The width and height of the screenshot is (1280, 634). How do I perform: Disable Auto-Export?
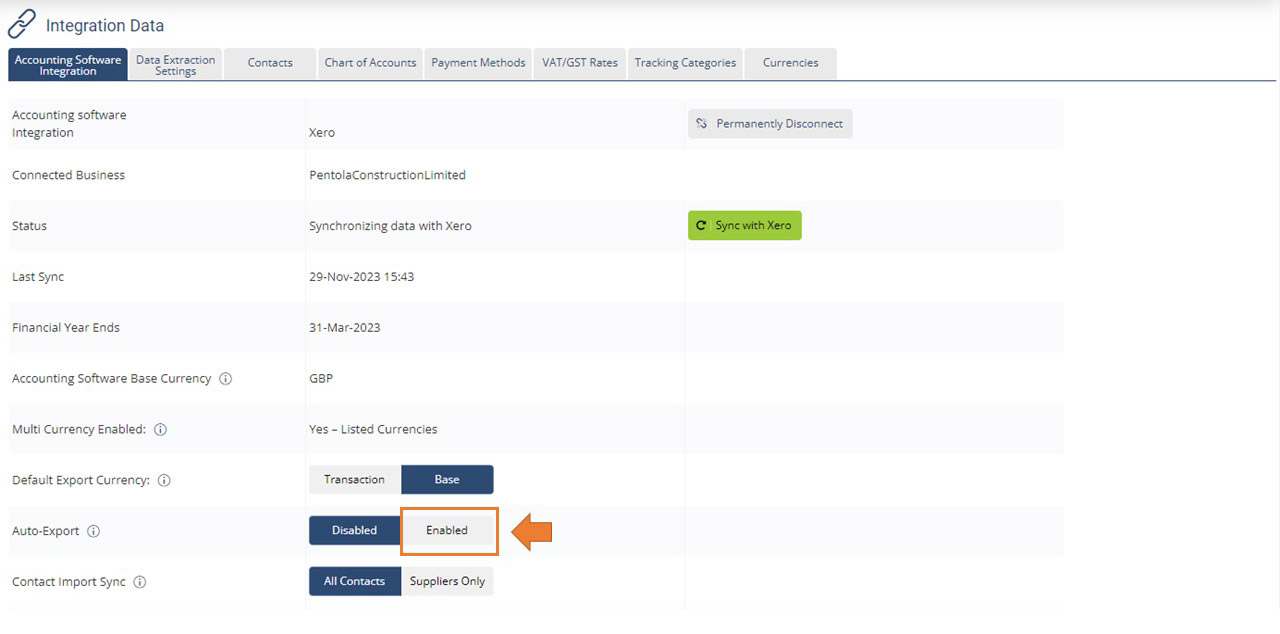click(354, 530)
